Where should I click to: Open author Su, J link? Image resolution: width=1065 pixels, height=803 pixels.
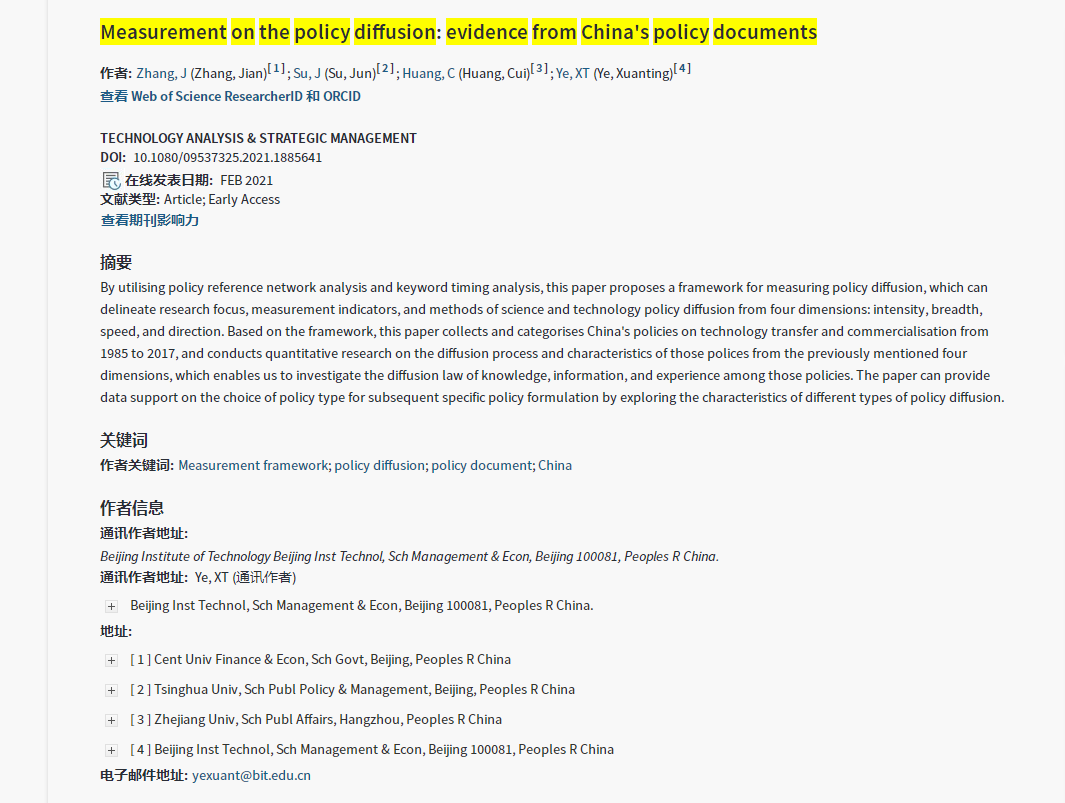point(307,73)
